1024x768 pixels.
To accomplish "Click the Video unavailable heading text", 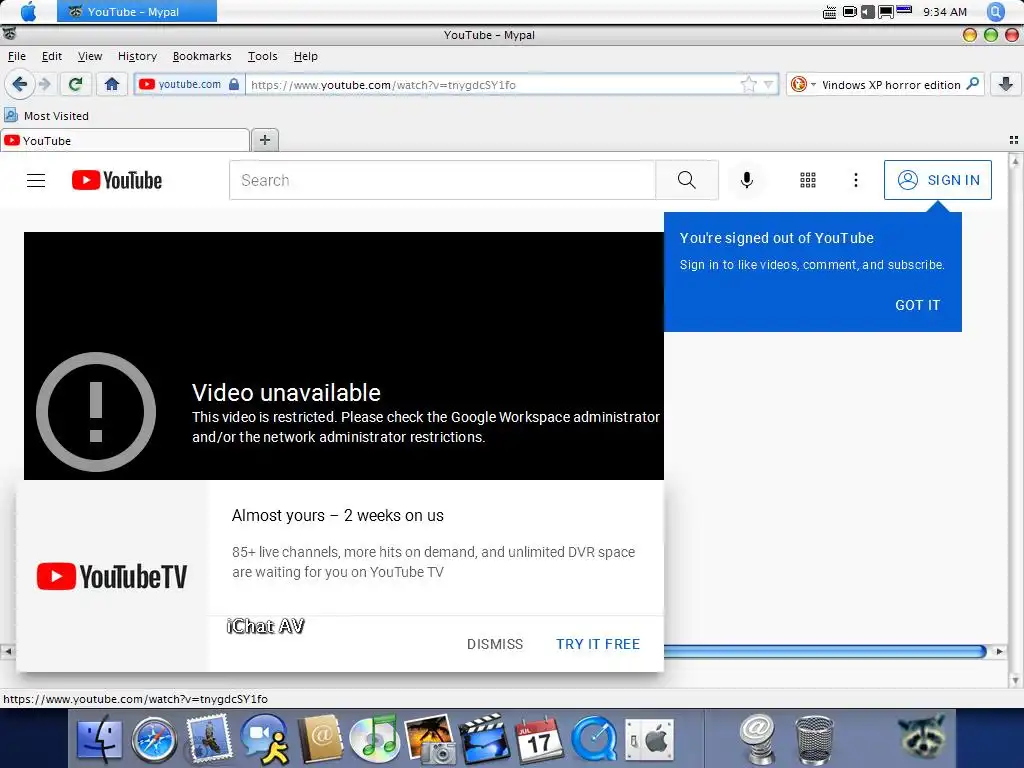I will coord(286,392).
